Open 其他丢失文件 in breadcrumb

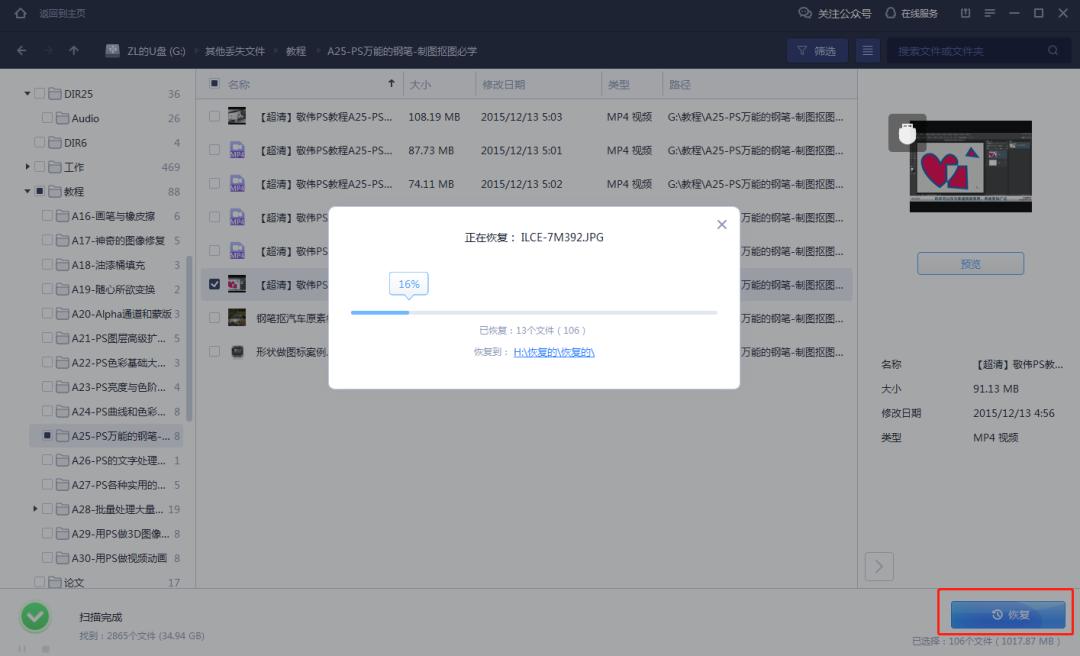point(235,51)
